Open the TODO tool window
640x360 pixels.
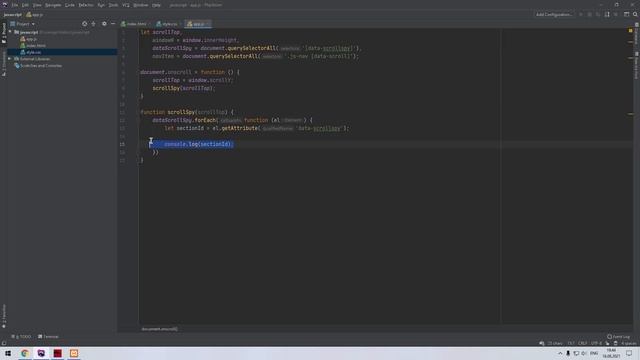click(x=21, y=337)
